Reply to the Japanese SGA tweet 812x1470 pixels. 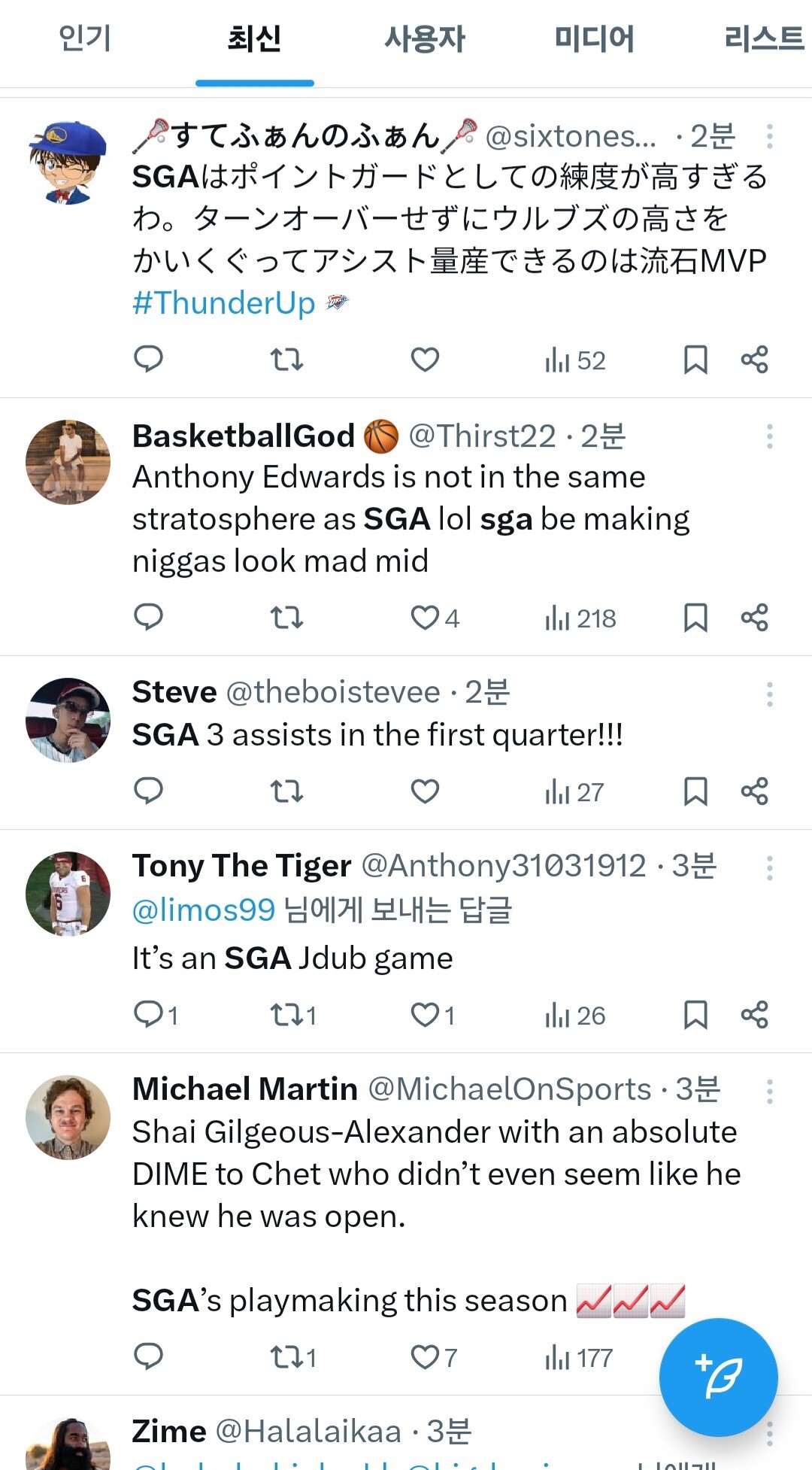tap(148, 360)
